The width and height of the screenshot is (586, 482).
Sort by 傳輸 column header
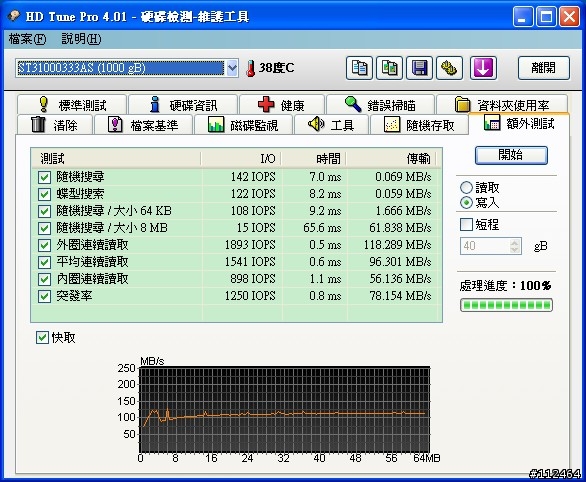click(391, 158)
